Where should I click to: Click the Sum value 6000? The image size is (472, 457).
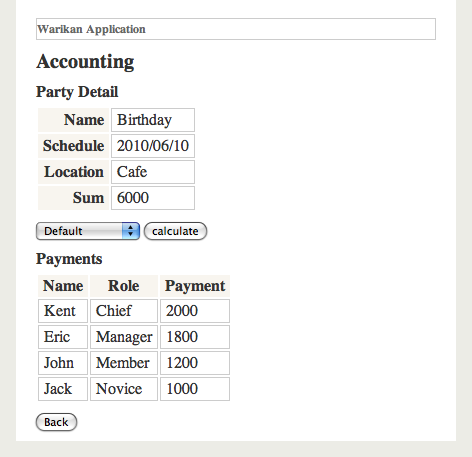[x=153, y=198]
